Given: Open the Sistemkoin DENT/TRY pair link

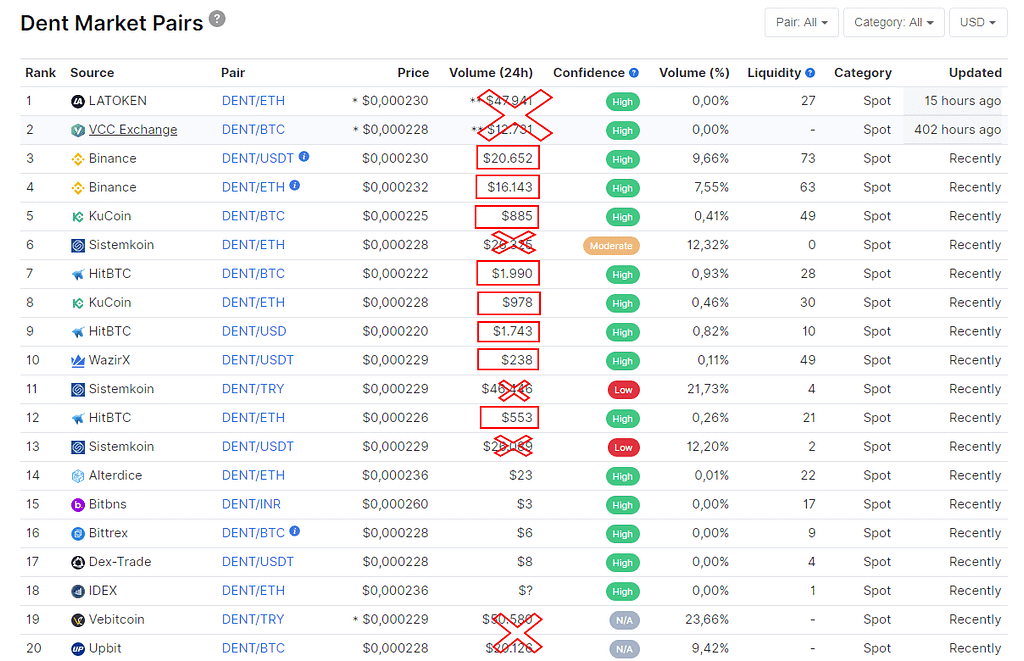Looking at the screenshot, I should [x=253, y=389].
